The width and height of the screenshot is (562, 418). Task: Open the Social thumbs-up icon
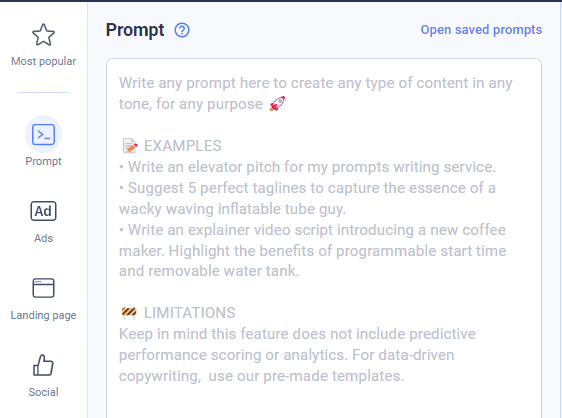43,365
